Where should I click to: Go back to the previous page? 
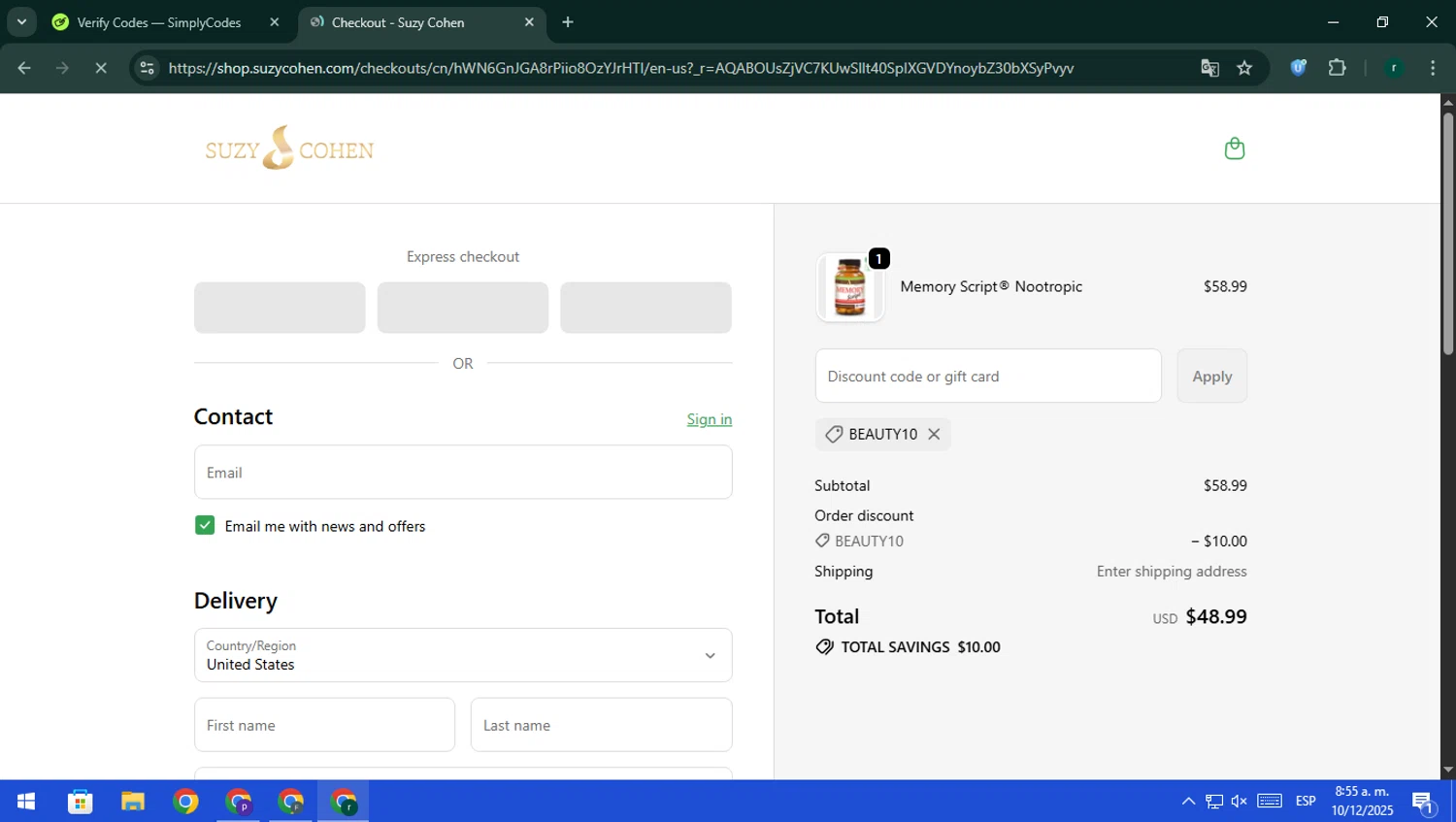point(24,68)
